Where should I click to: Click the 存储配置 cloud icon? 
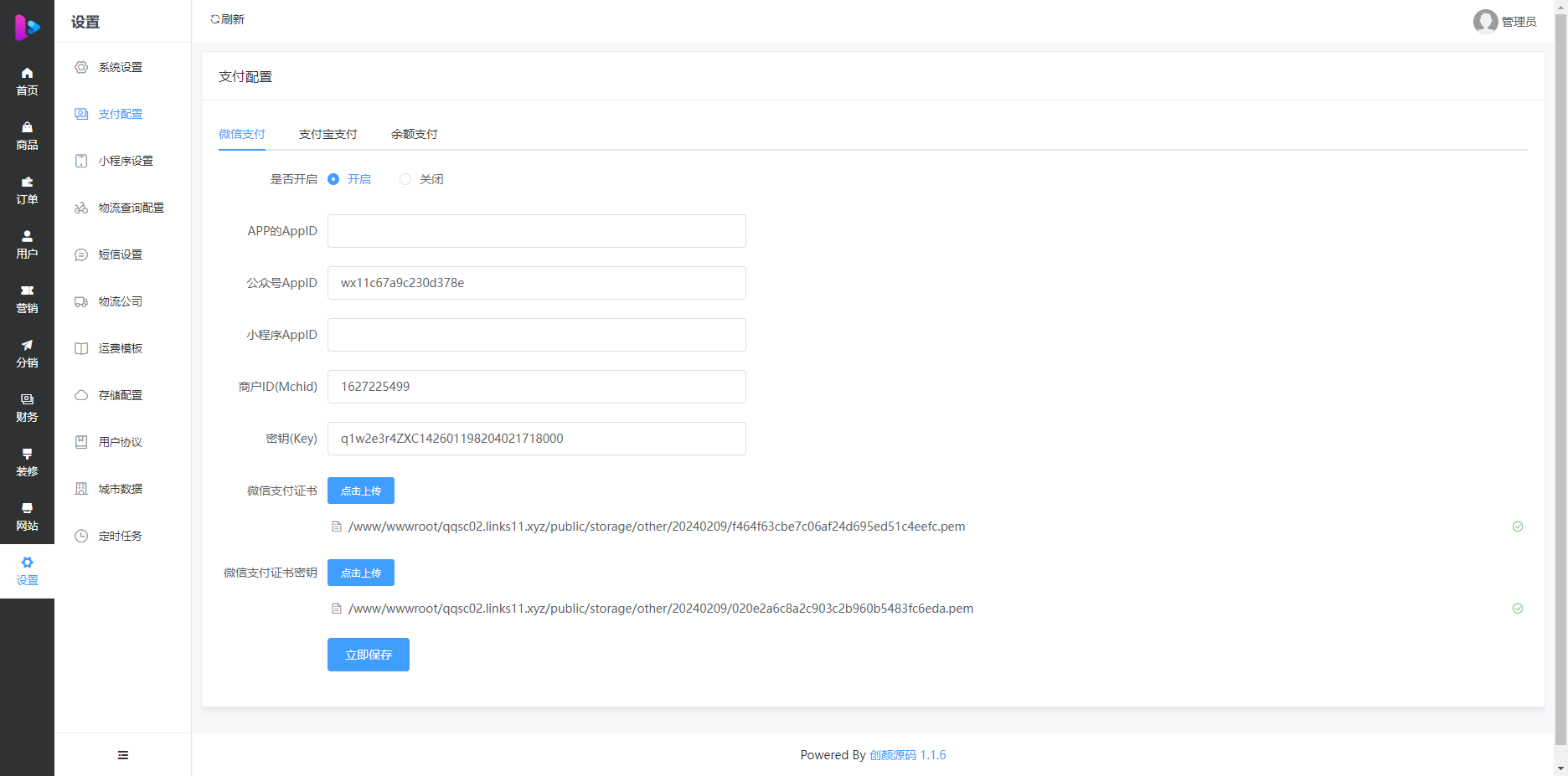tap(81, 395)
